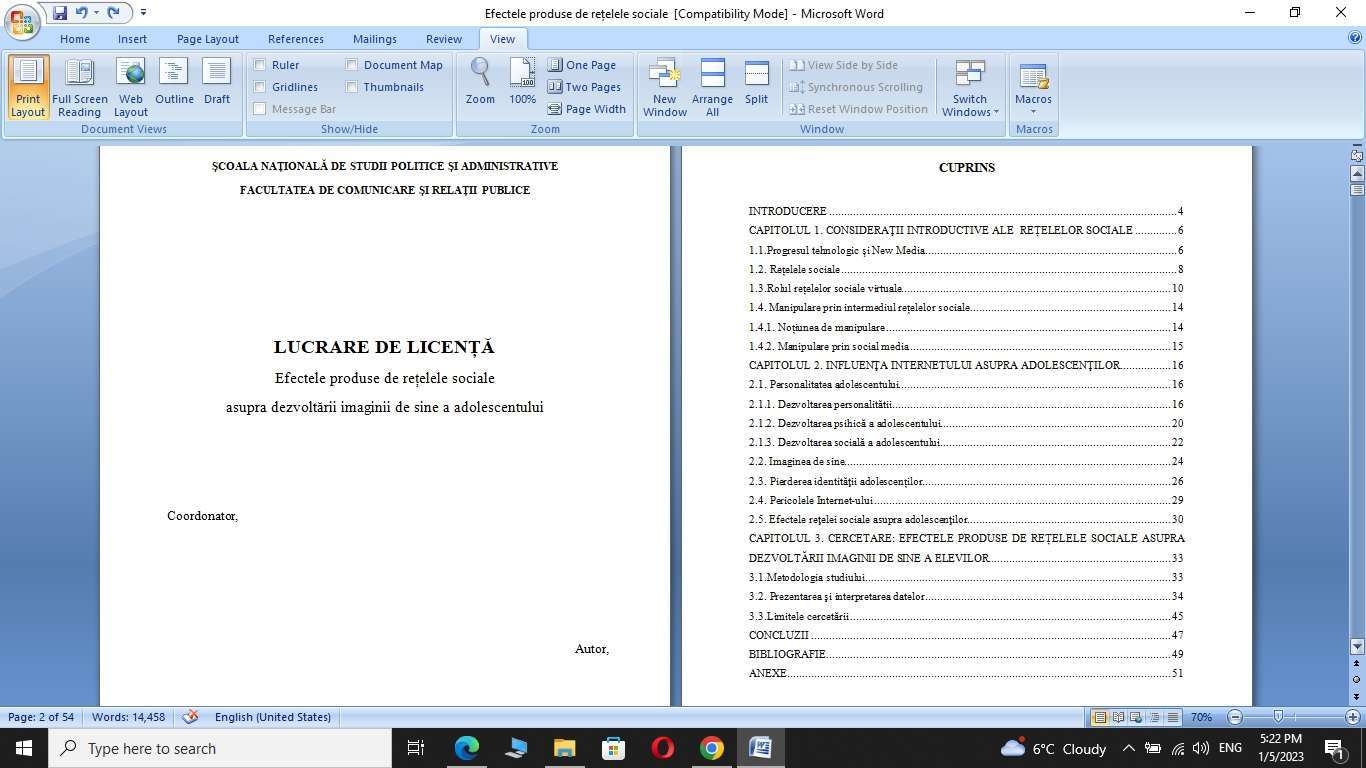1366x768 pixels.
Task: Select Web Layout document view
Action: click(x=130, y=87)
